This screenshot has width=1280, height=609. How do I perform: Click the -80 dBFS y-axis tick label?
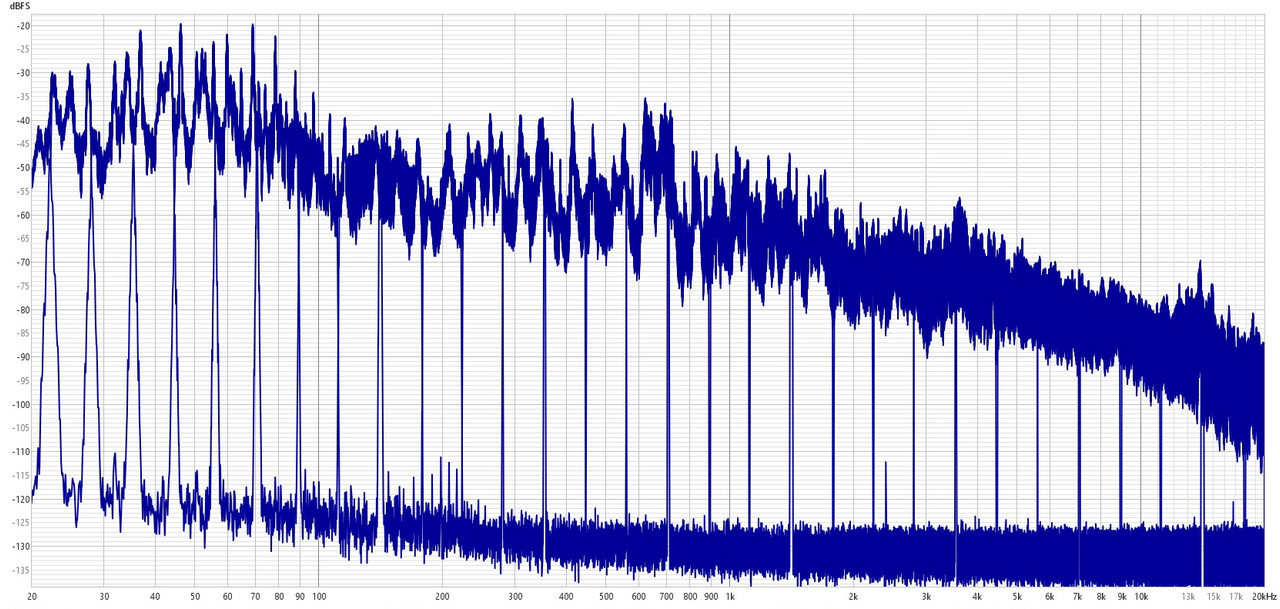(23, 310)
